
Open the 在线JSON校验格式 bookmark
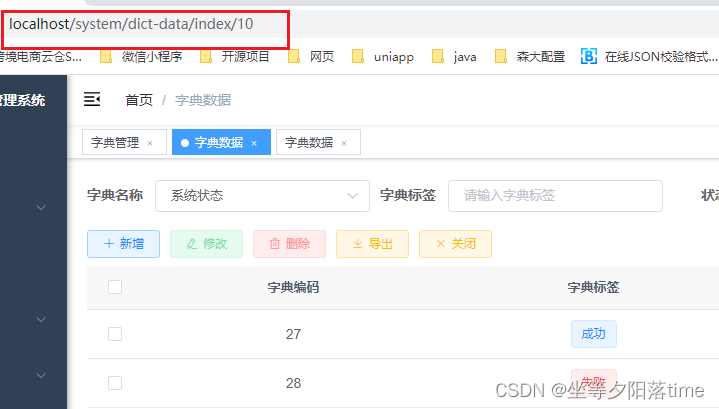[x=649, y=56]
